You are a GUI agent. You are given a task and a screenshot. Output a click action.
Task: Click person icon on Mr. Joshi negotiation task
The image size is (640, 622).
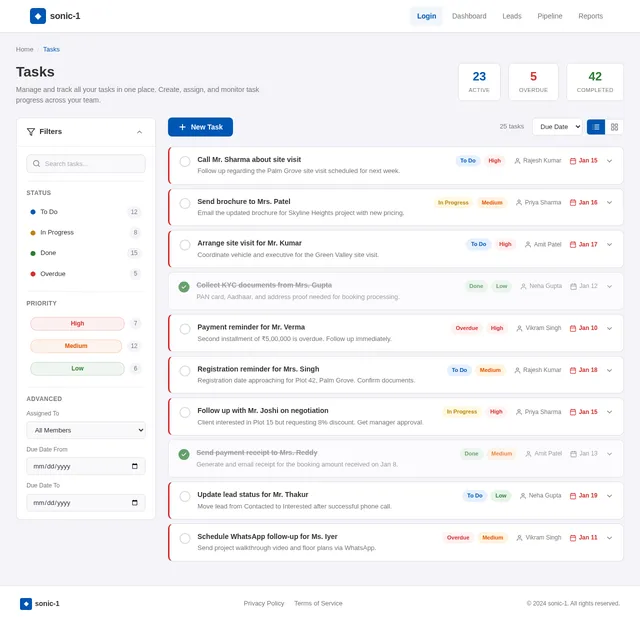click(519, 412)
